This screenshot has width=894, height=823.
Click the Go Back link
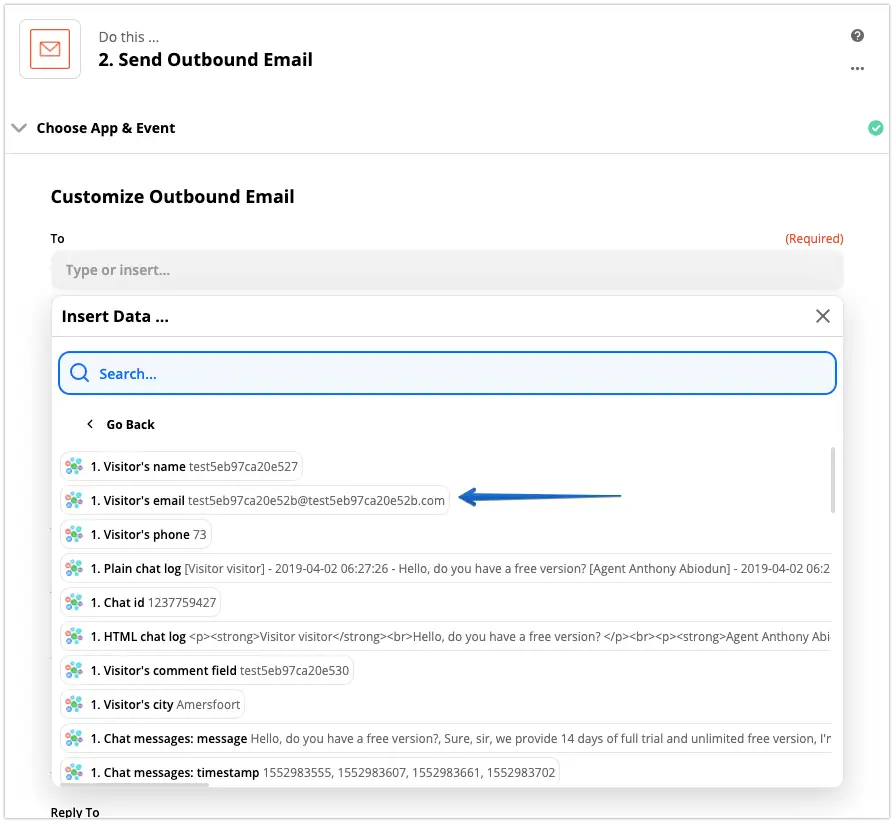pyautogui.click(x=130, y=424)
